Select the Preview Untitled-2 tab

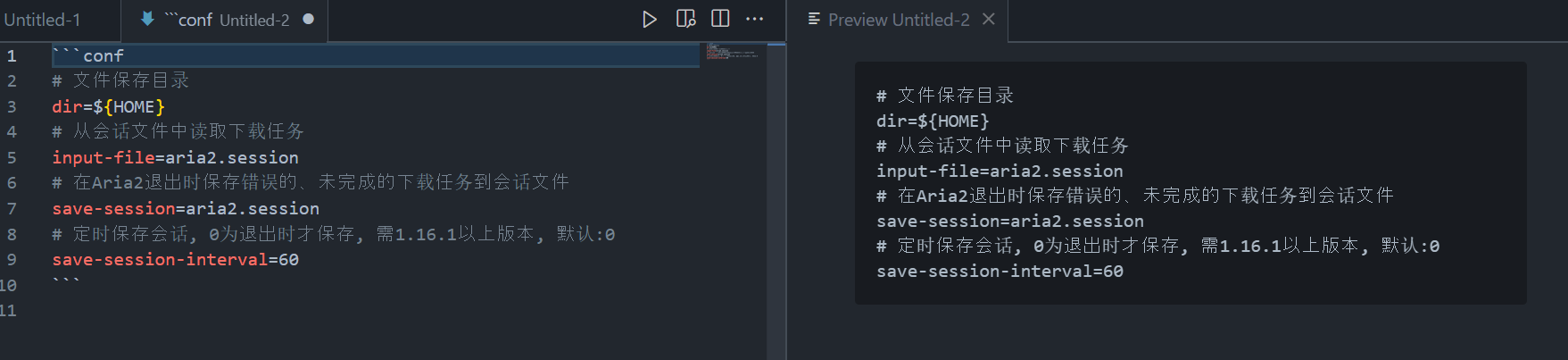click(x=897, y=20)
